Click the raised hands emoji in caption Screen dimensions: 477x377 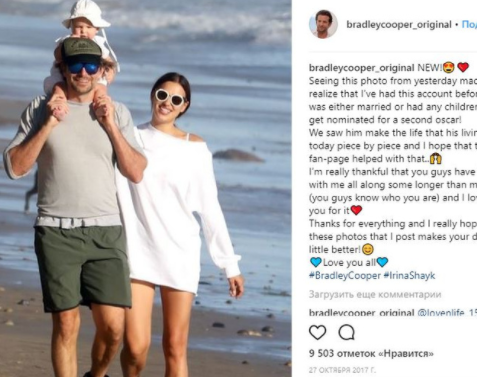436,159
